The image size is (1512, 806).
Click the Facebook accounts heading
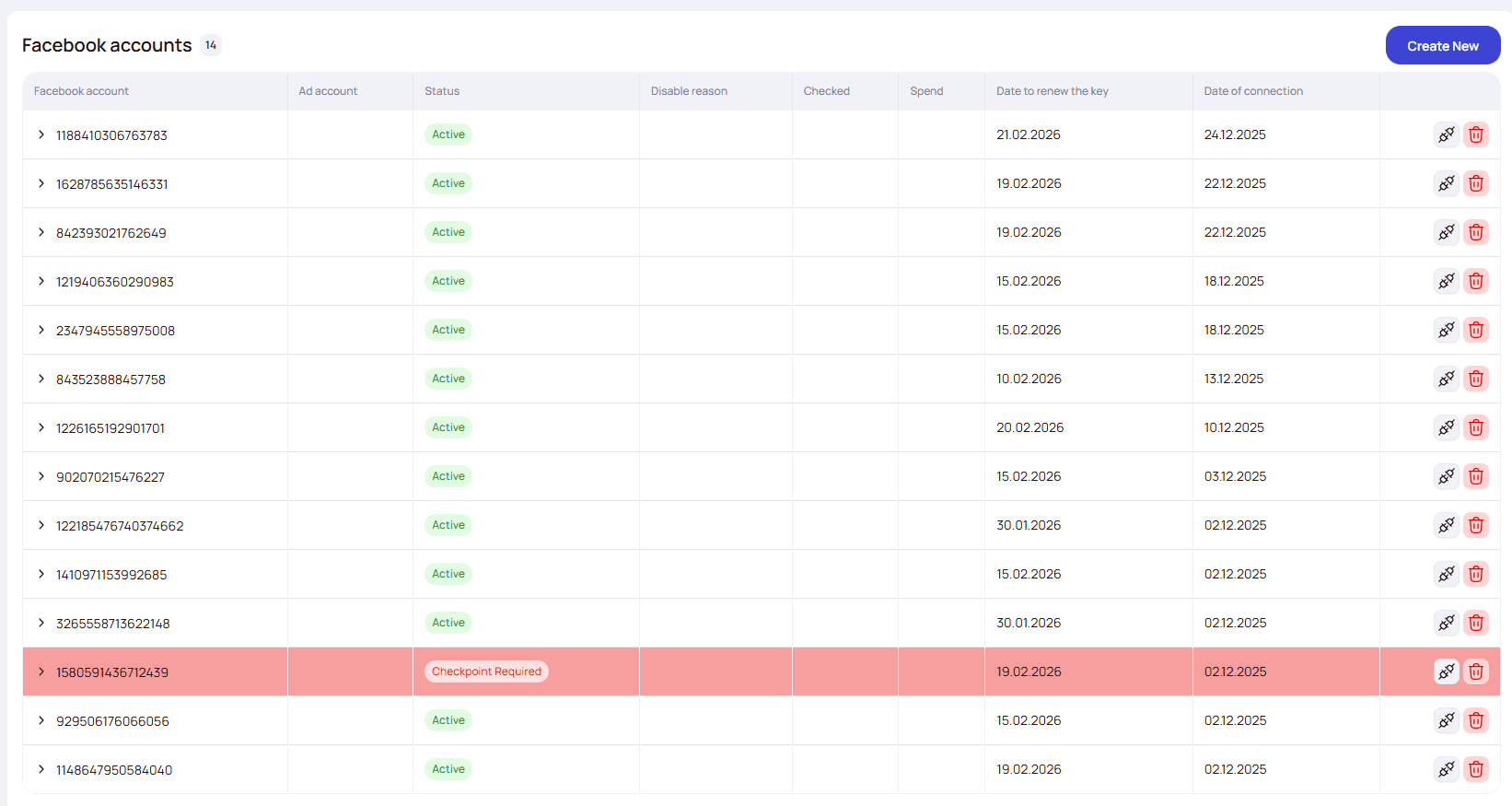[x=107, y=45]
